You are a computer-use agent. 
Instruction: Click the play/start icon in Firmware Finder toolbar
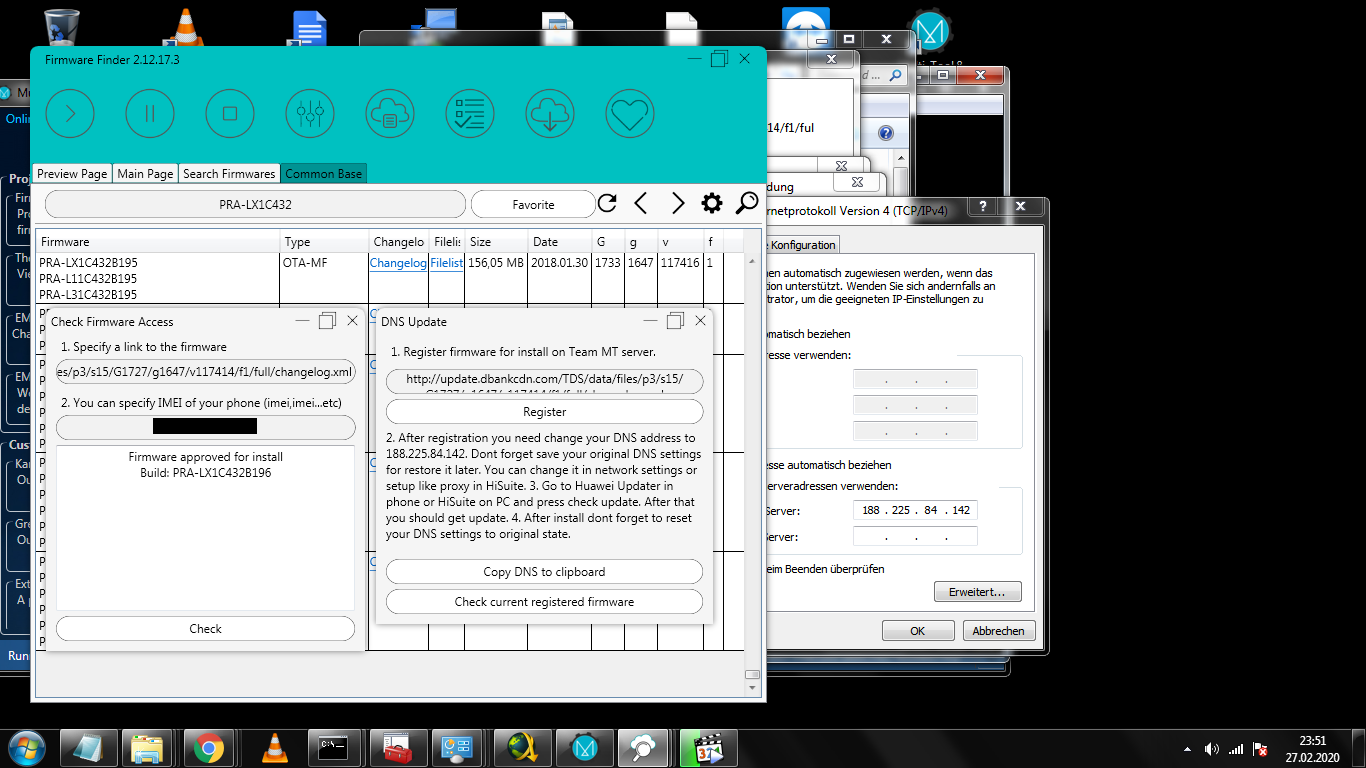click(70, 113)
